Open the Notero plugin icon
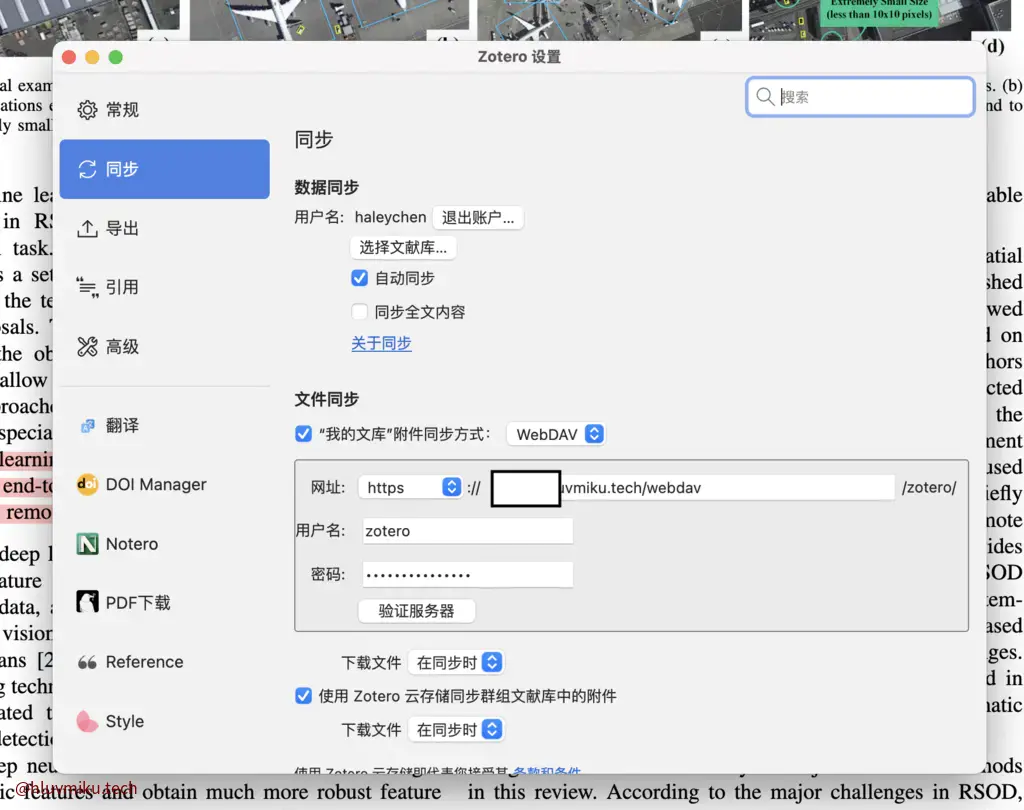 [88, 543]
